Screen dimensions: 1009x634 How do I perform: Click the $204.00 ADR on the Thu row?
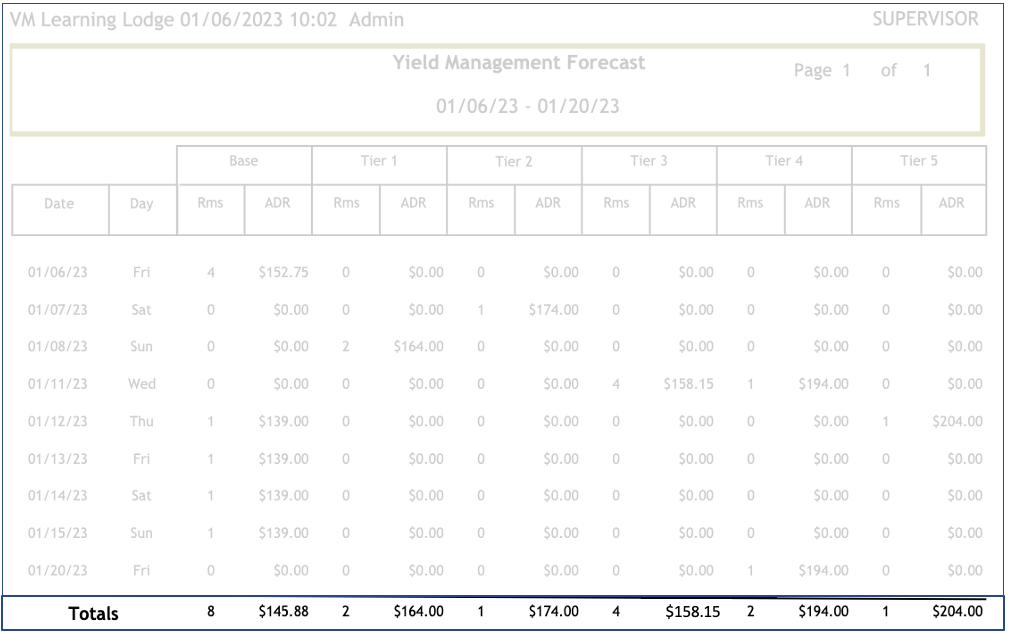[x=957, y=422]
